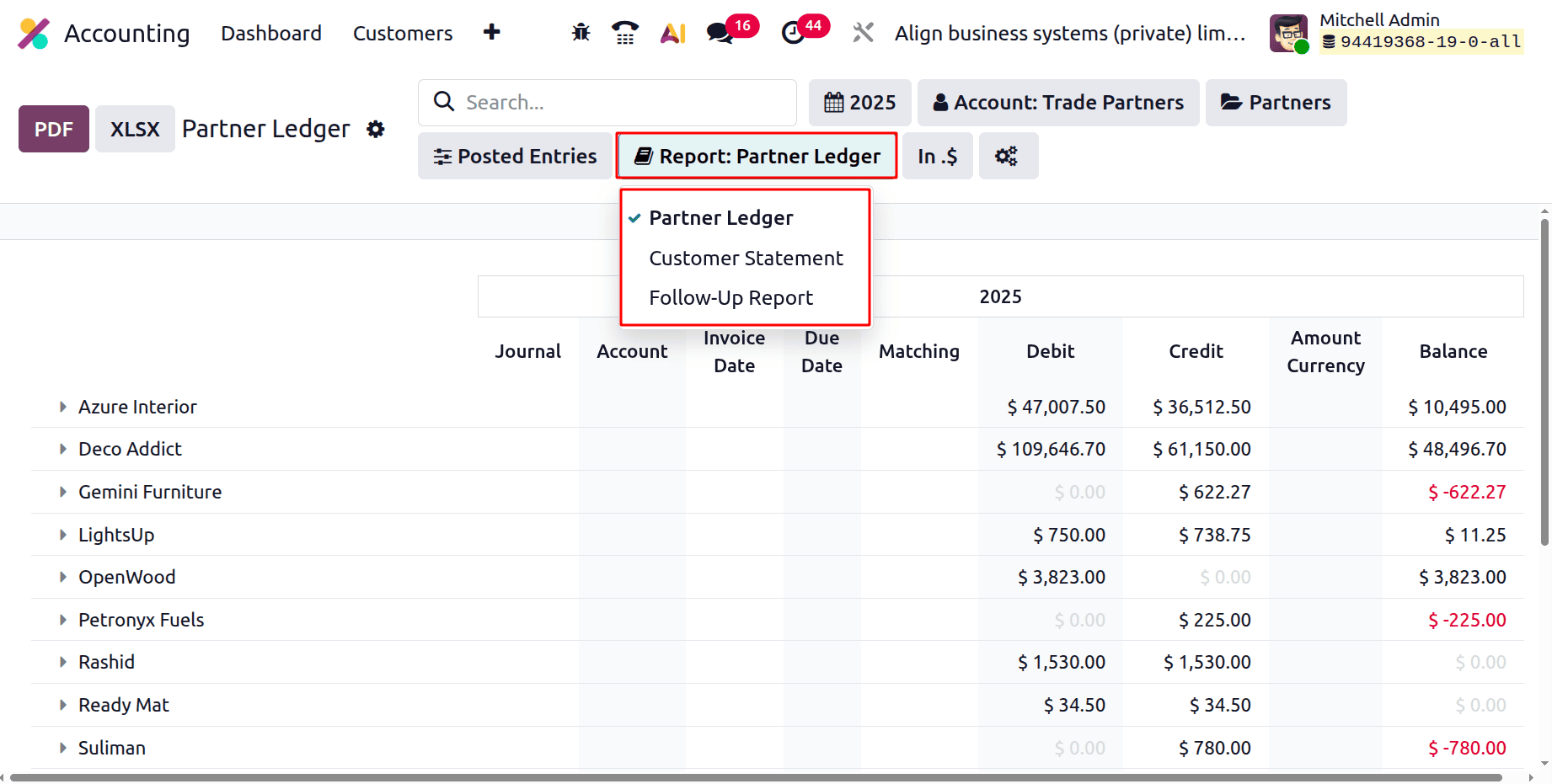1552x784 pixels.
Task: Expand the Ready Mat row
Action: point(62,705)
